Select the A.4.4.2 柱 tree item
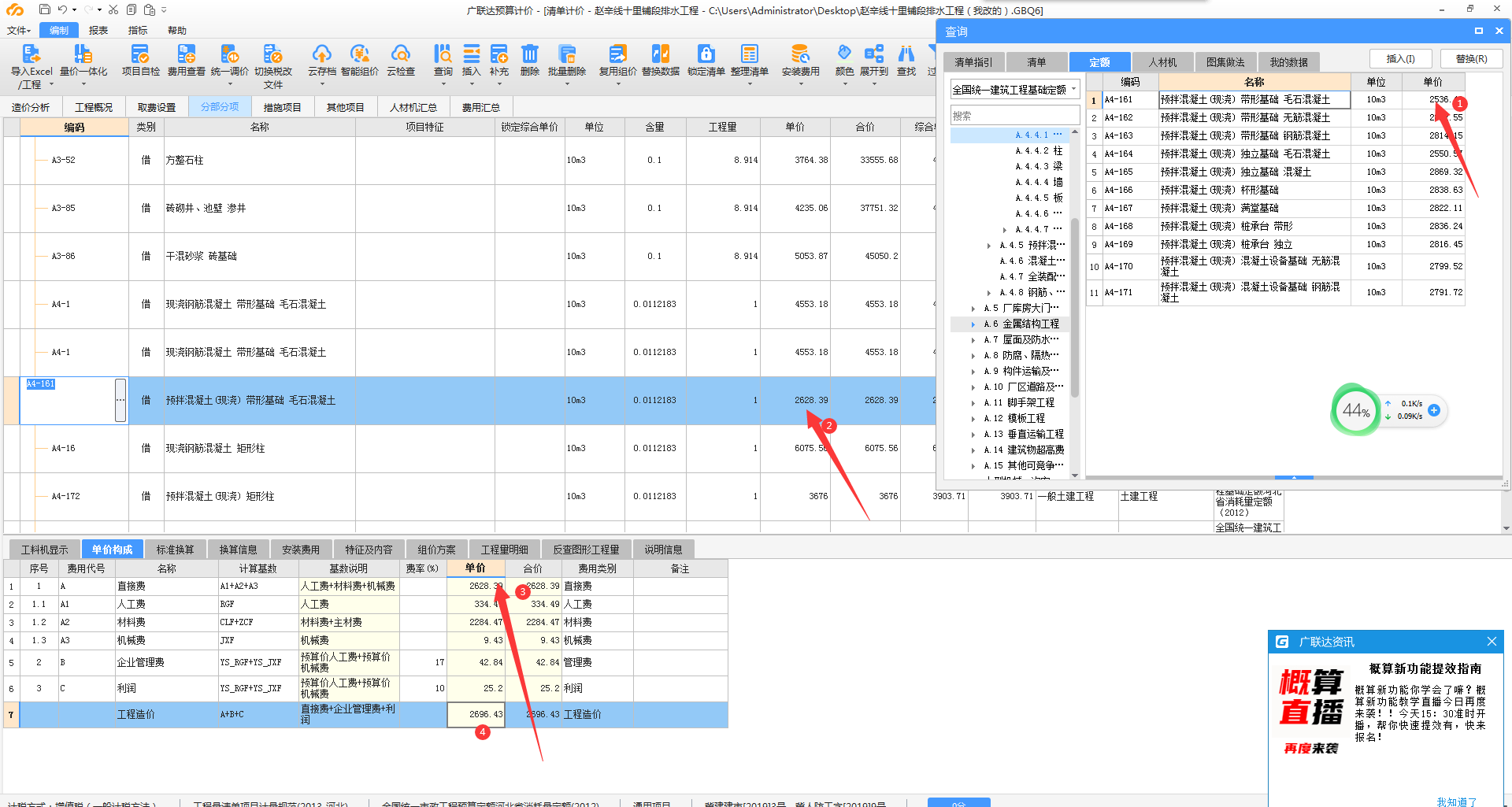Viewport: 1512px width, 807px height. (x=1039, y=151)
